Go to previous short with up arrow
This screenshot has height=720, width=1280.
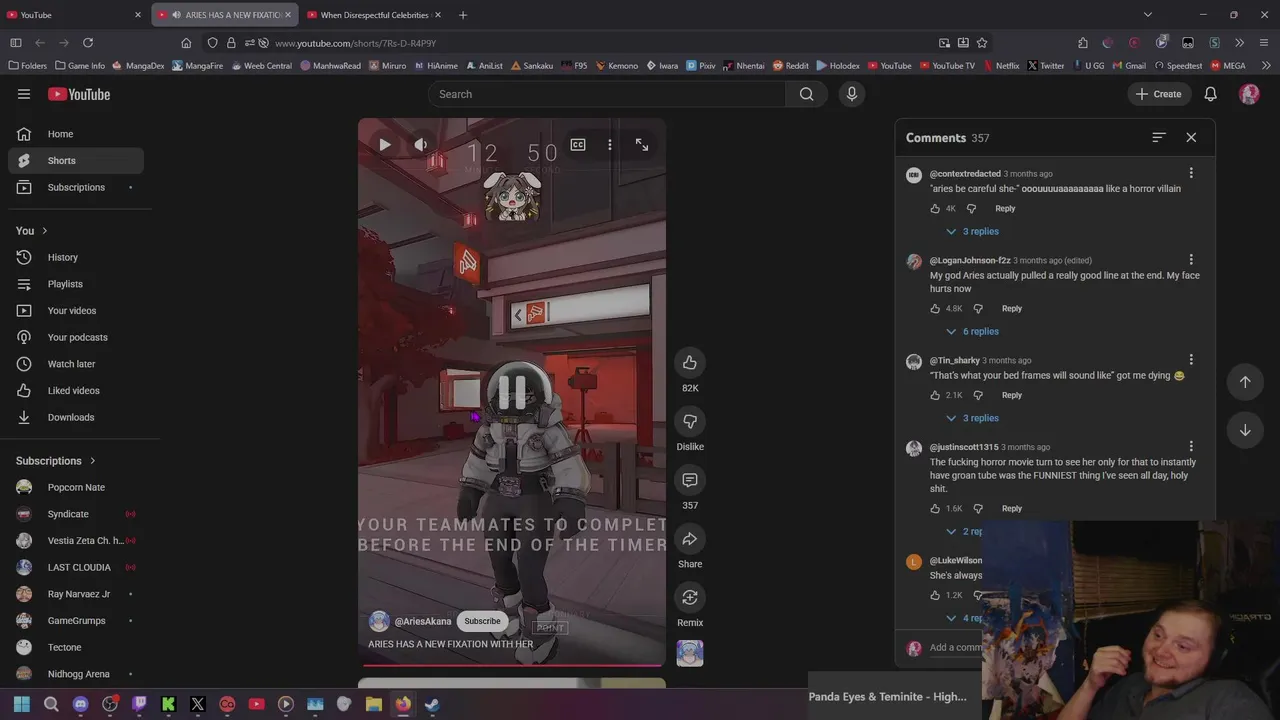coord(1245,381)
